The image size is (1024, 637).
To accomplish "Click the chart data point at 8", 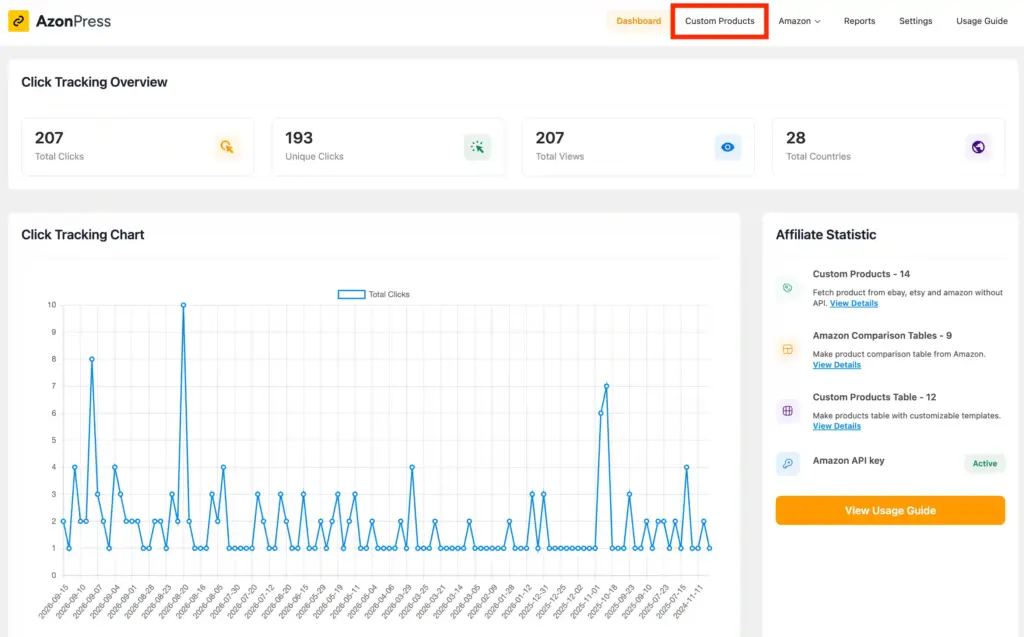I will pos(92,359).
